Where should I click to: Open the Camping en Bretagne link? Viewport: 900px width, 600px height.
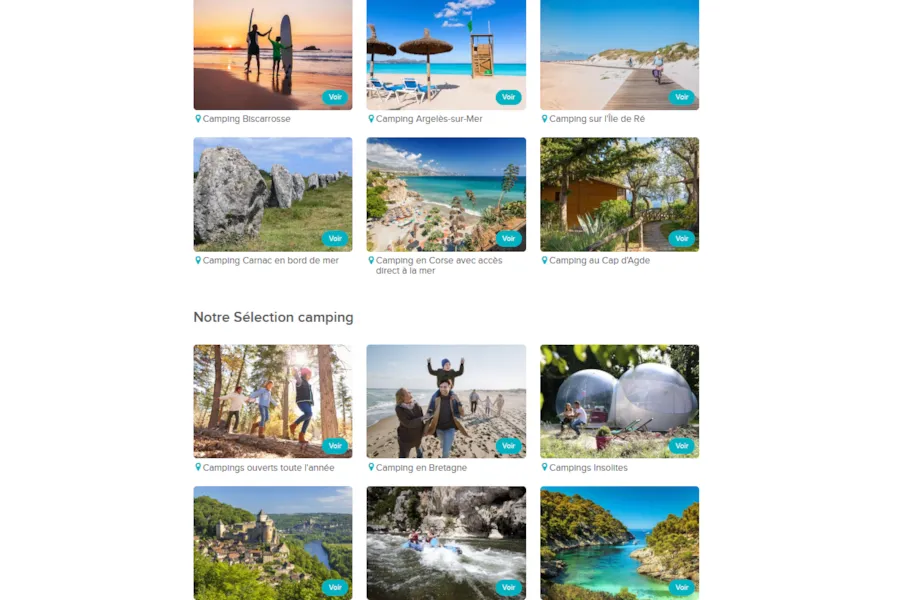coord(421,468)
